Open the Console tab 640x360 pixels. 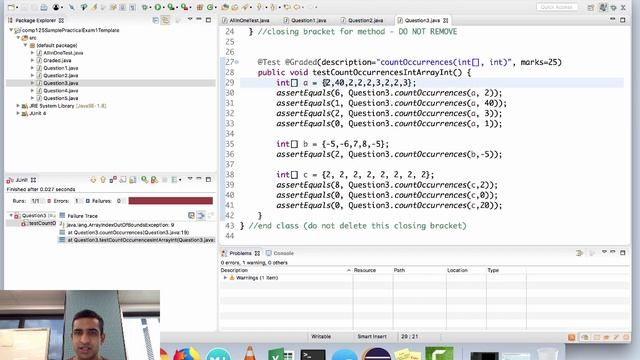coord(280,253)
